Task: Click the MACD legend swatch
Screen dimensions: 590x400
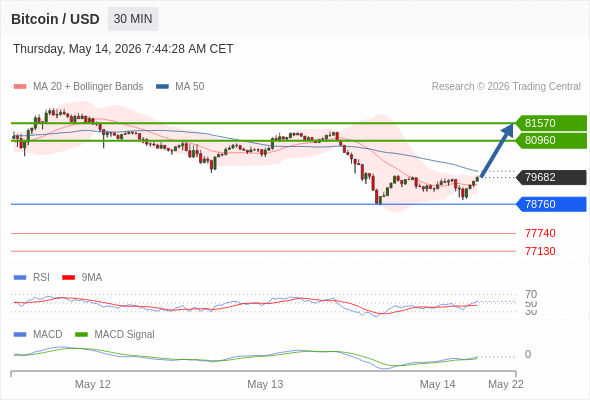Action: point(20,334)
